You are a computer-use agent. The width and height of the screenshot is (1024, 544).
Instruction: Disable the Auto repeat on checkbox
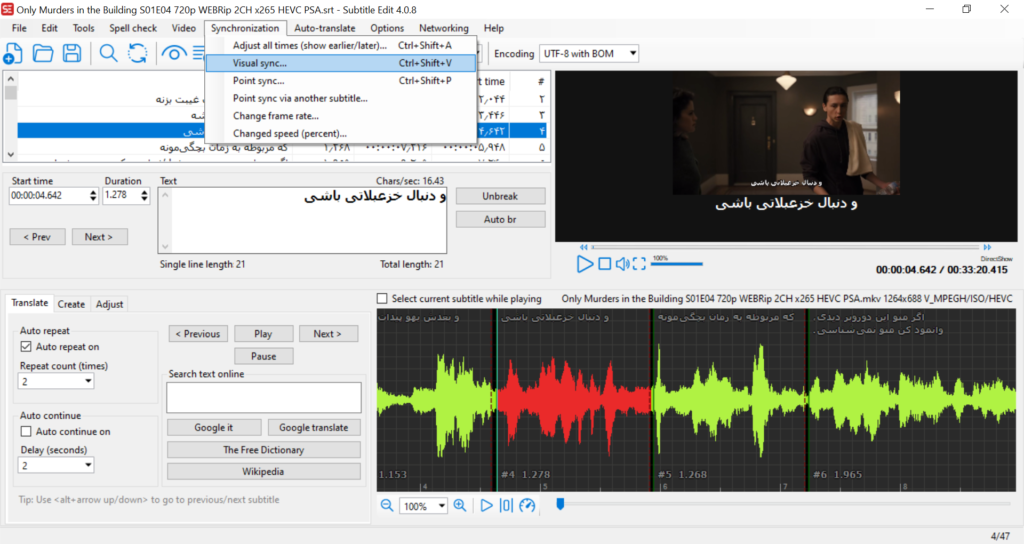pos(27,347)
